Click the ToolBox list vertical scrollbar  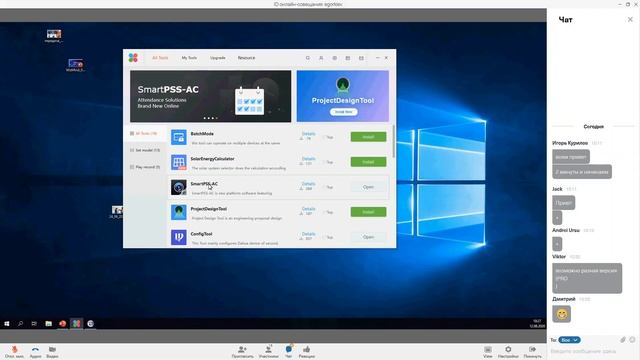tap(393, 141)
